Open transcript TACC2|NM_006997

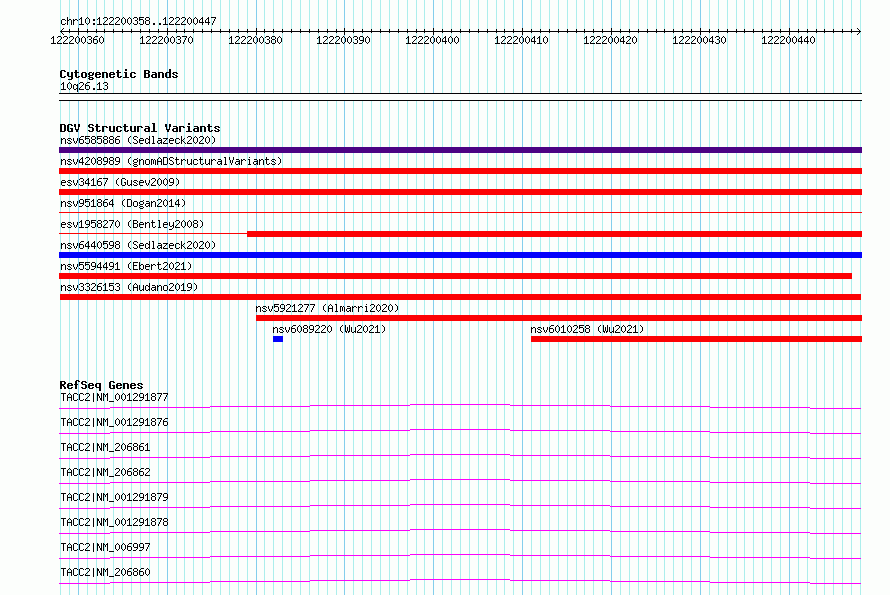coord(105,547)
